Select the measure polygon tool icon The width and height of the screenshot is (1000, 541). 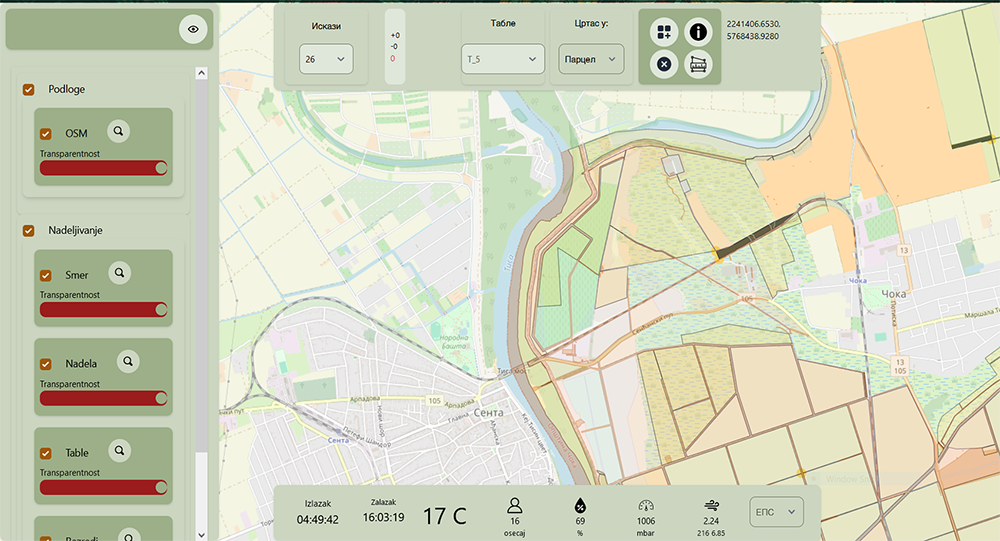click(698, 64)
